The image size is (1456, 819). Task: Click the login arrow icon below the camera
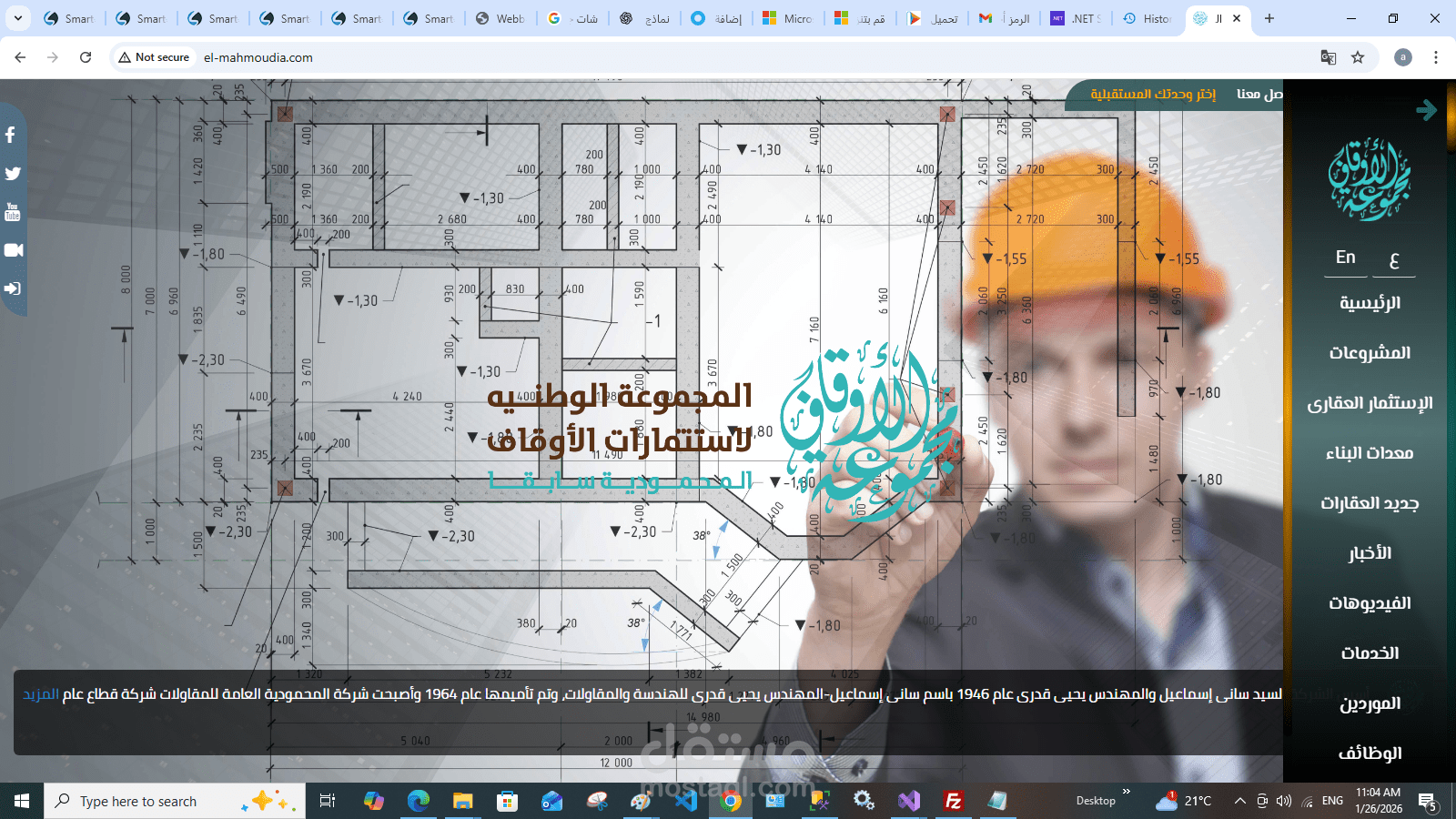click(12, 288)
